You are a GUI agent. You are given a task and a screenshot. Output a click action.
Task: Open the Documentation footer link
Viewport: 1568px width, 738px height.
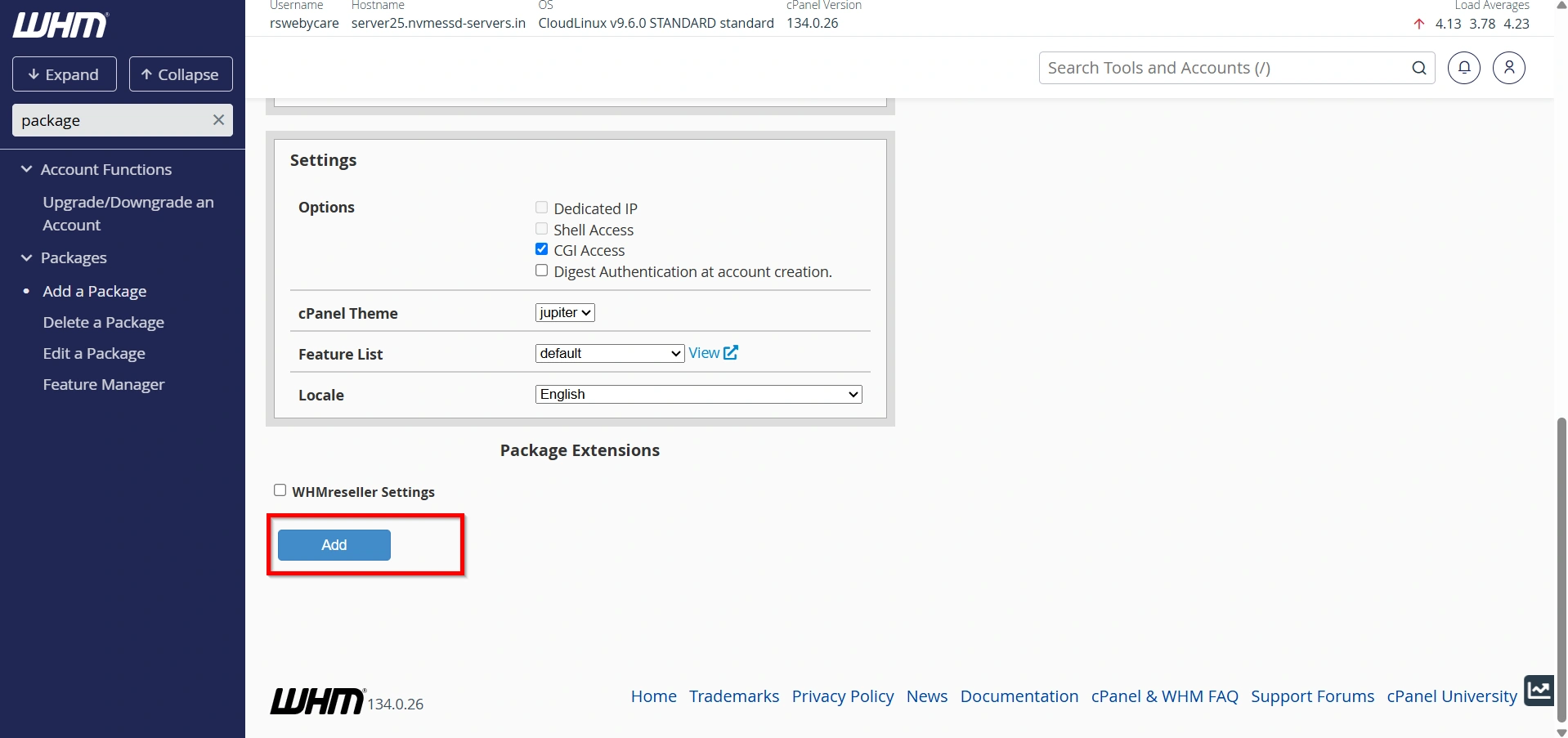(1019, 696)
